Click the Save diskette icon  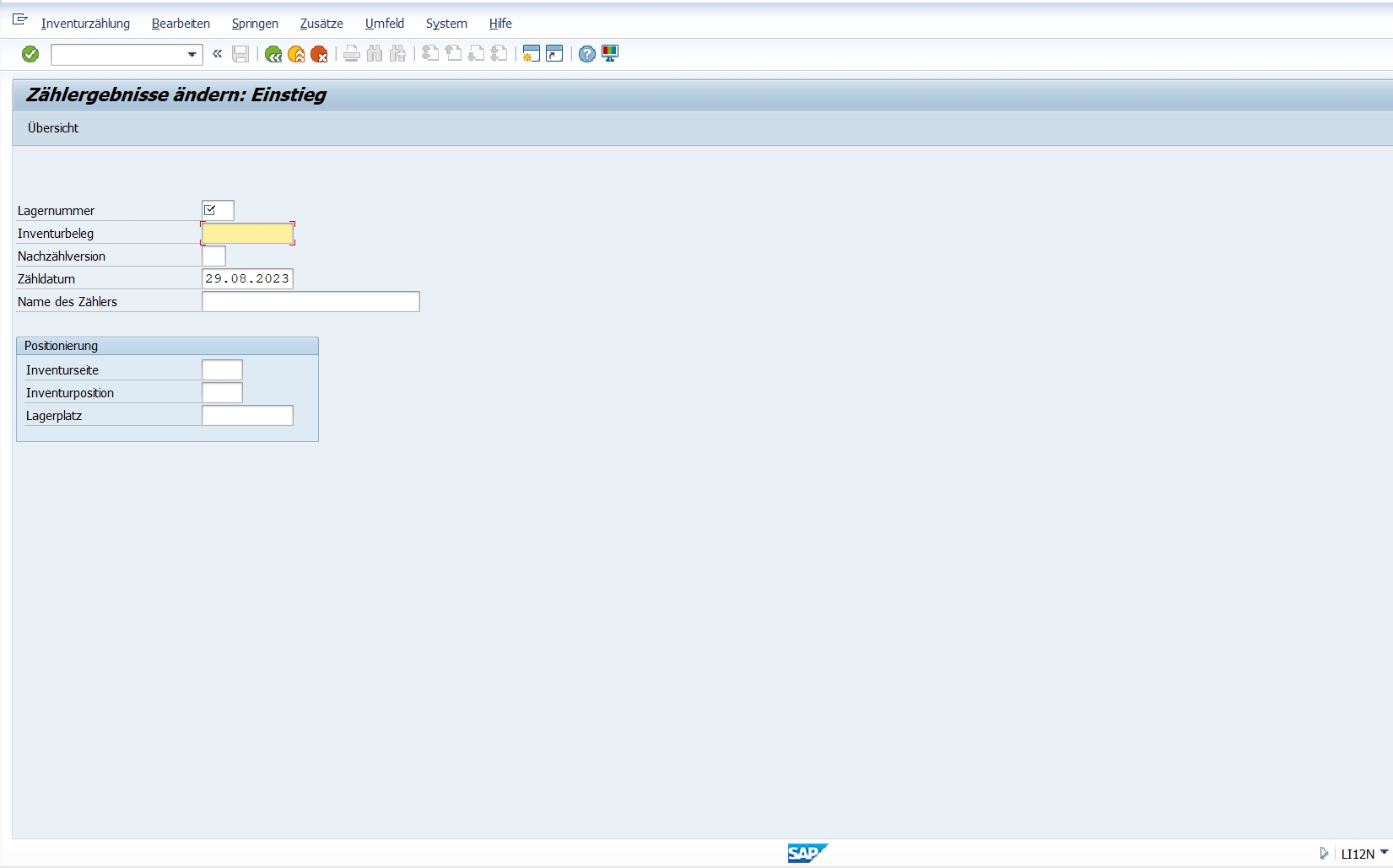pyautogui.click(x=240, y=54)
